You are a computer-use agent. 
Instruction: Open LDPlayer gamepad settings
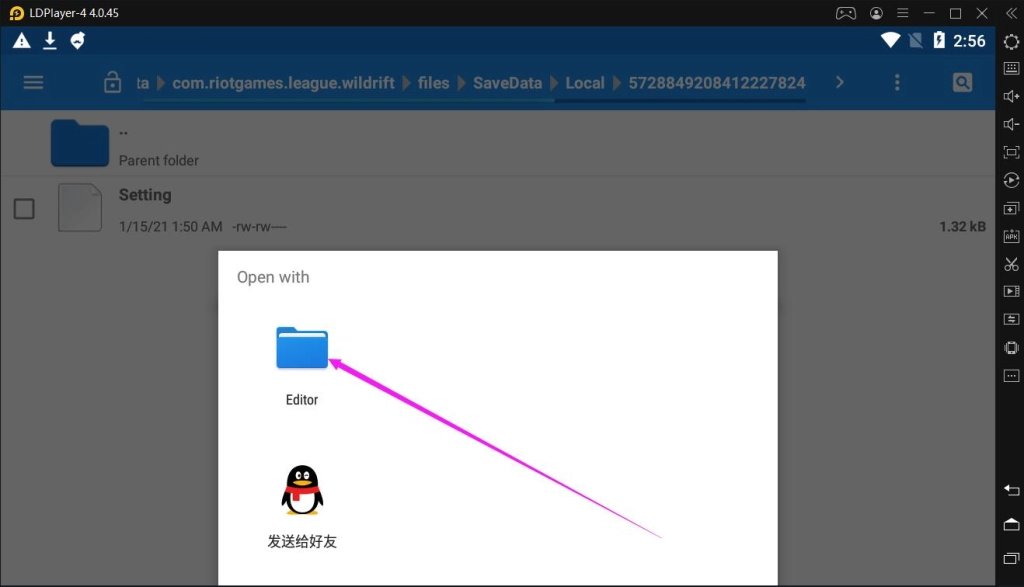click(x=846, y=13)
